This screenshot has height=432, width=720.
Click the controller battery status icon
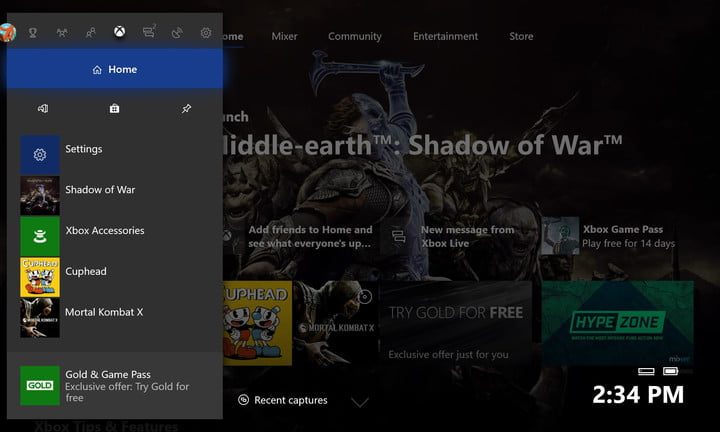tap(670, 370)
